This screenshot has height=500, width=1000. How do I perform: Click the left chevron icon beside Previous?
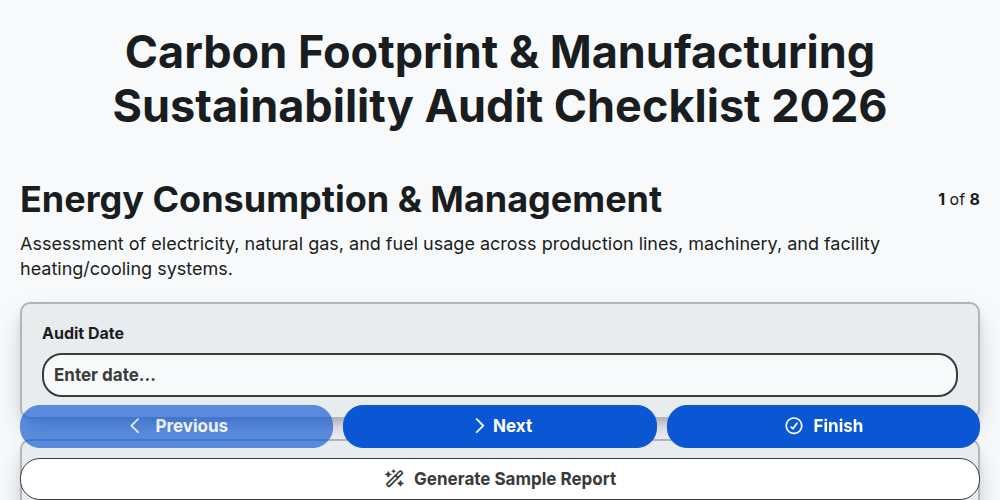pos(135,426)
